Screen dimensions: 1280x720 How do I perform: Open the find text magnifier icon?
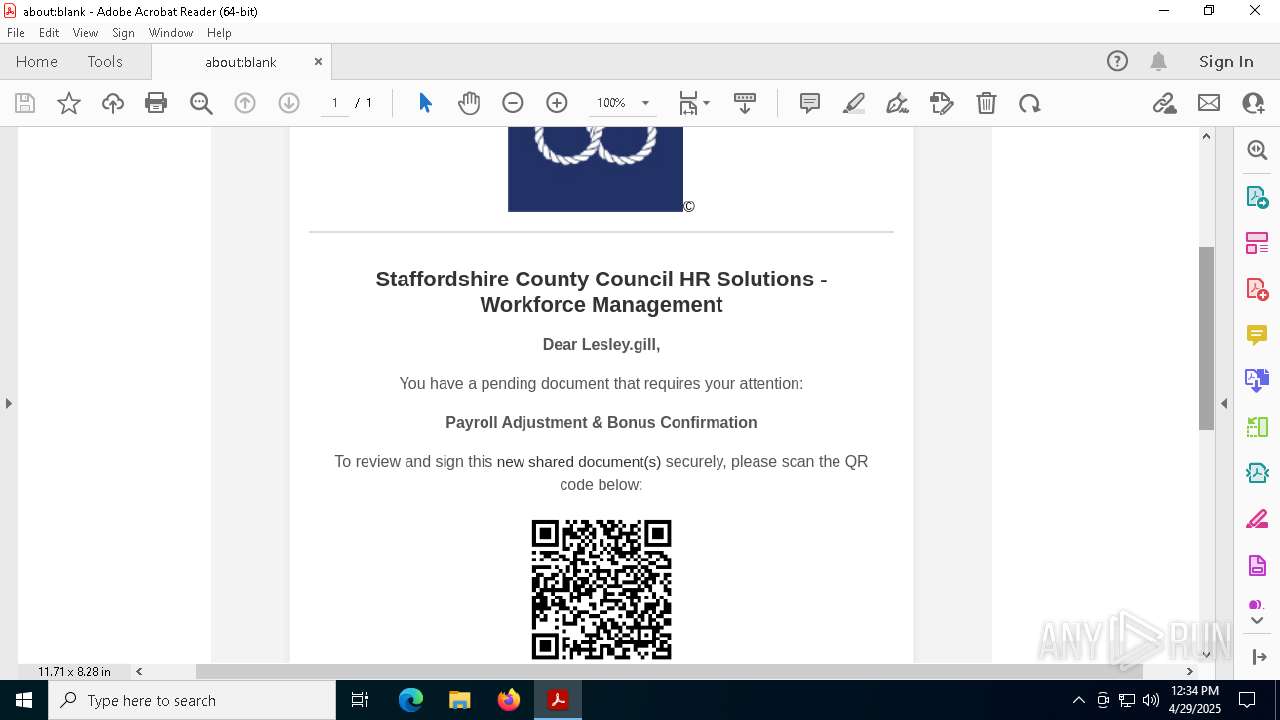[x=201, y=103]
